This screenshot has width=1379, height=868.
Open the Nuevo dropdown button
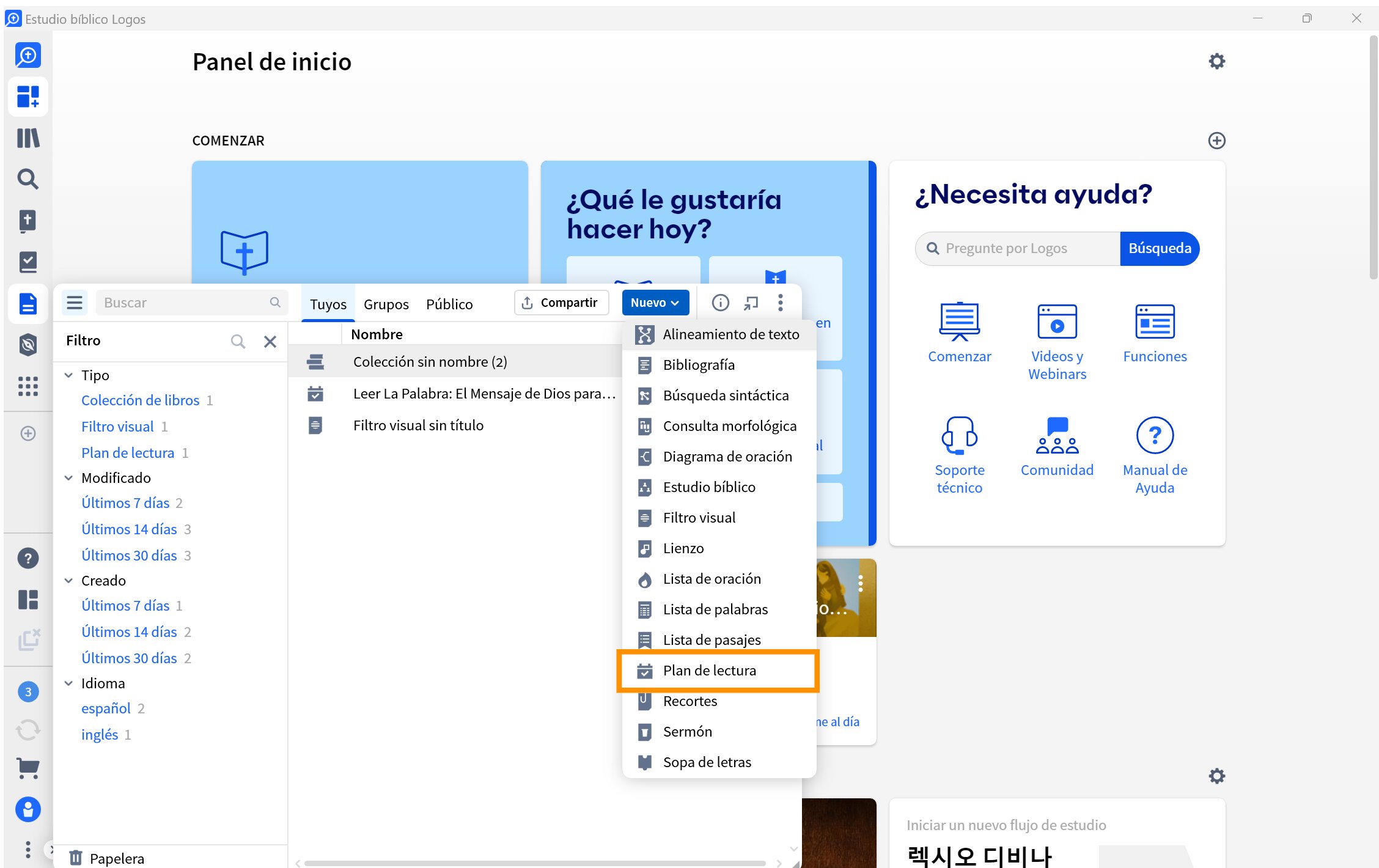tap(655, 303)
